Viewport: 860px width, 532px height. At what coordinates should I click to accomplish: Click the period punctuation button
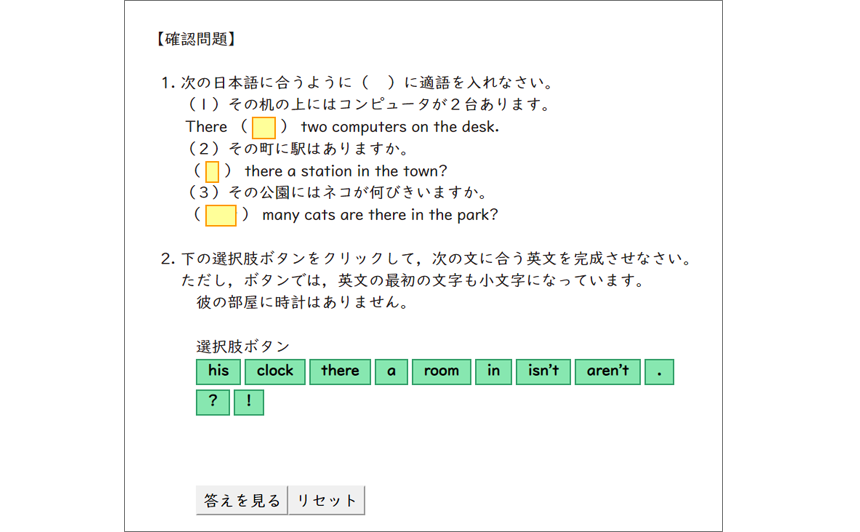[x=659, y=371]
